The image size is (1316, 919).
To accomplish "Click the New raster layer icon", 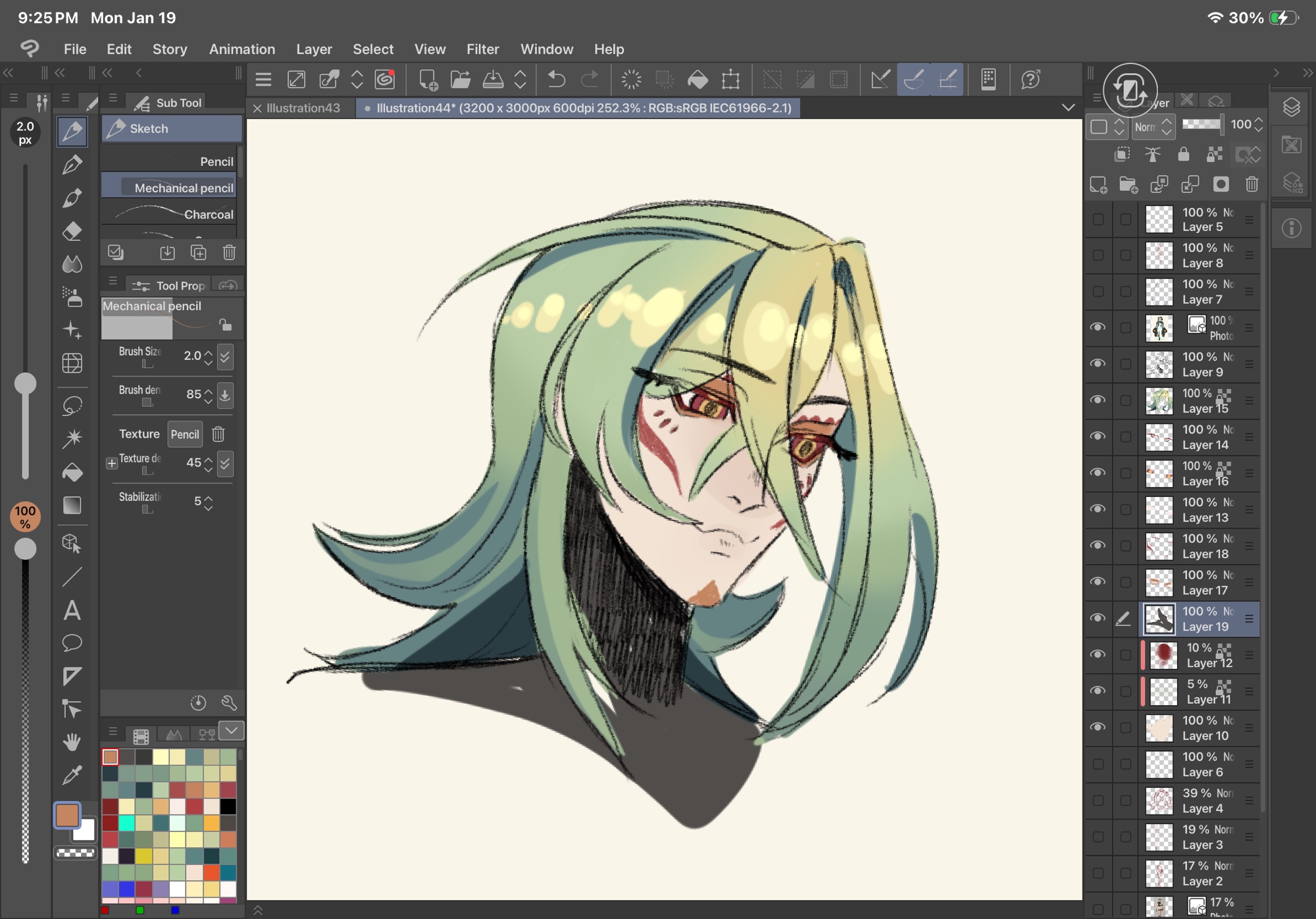I will tap(1098, 185).
